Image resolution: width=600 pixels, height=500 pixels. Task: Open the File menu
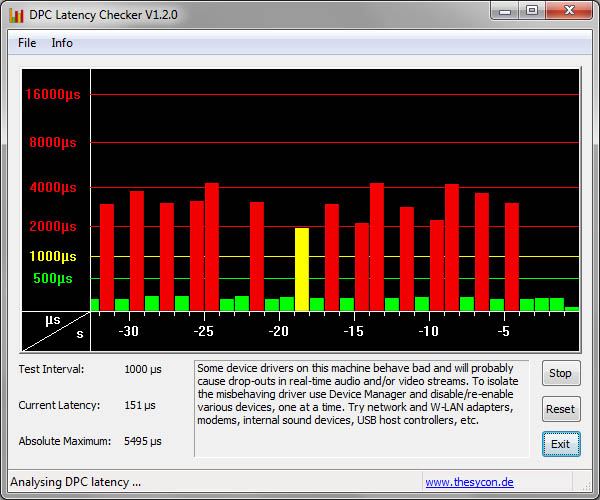point(27,43)
